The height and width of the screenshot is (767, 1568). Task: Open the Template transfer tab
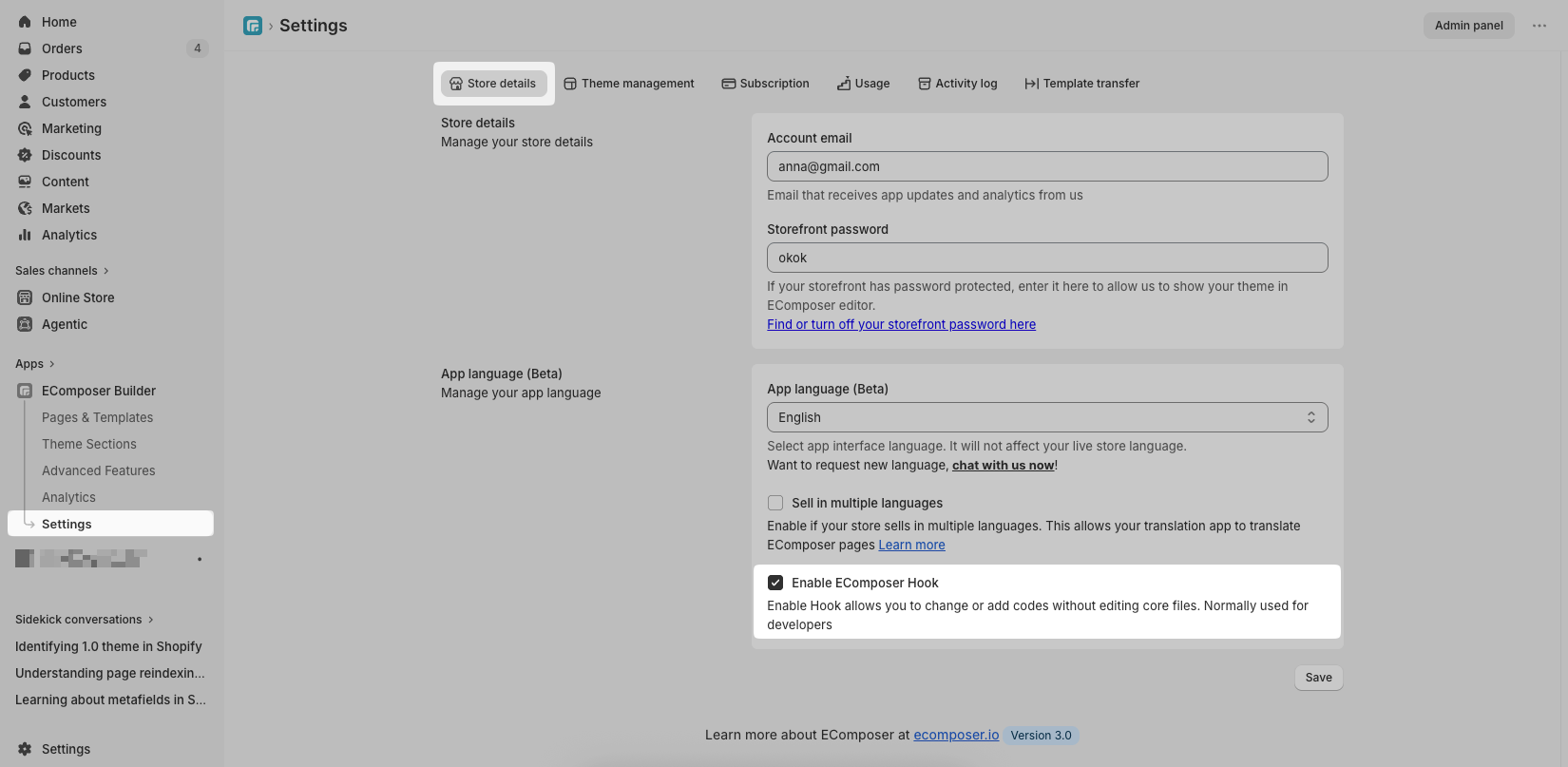(1082, 84)
